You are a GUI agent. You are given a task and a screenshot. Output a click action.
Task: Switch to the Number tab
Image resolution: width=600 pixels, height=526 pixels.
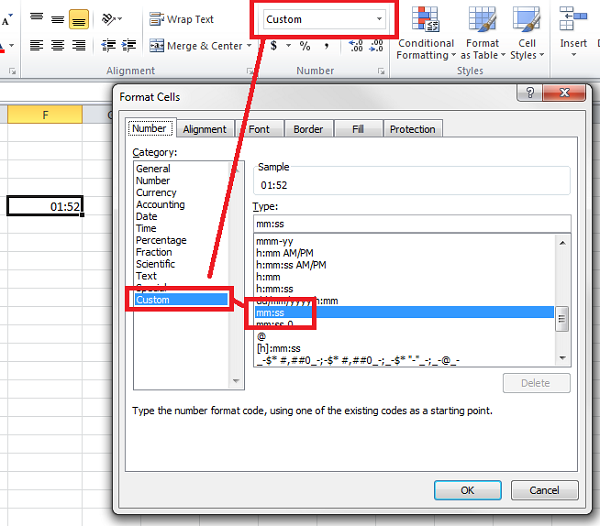tap(151, 128)
